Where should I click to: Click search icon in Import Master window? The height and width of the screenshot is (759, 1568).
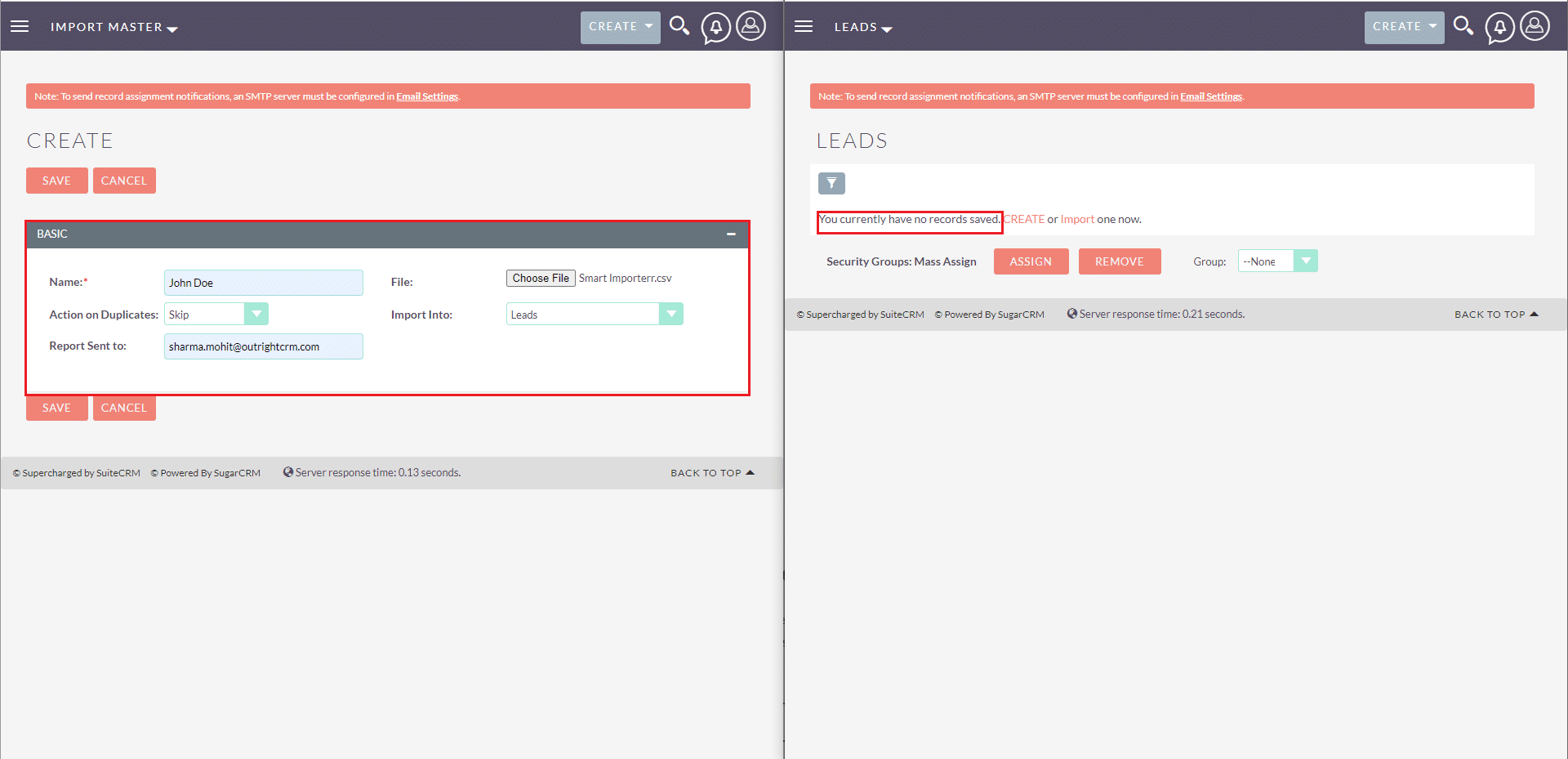pos(679,26)
